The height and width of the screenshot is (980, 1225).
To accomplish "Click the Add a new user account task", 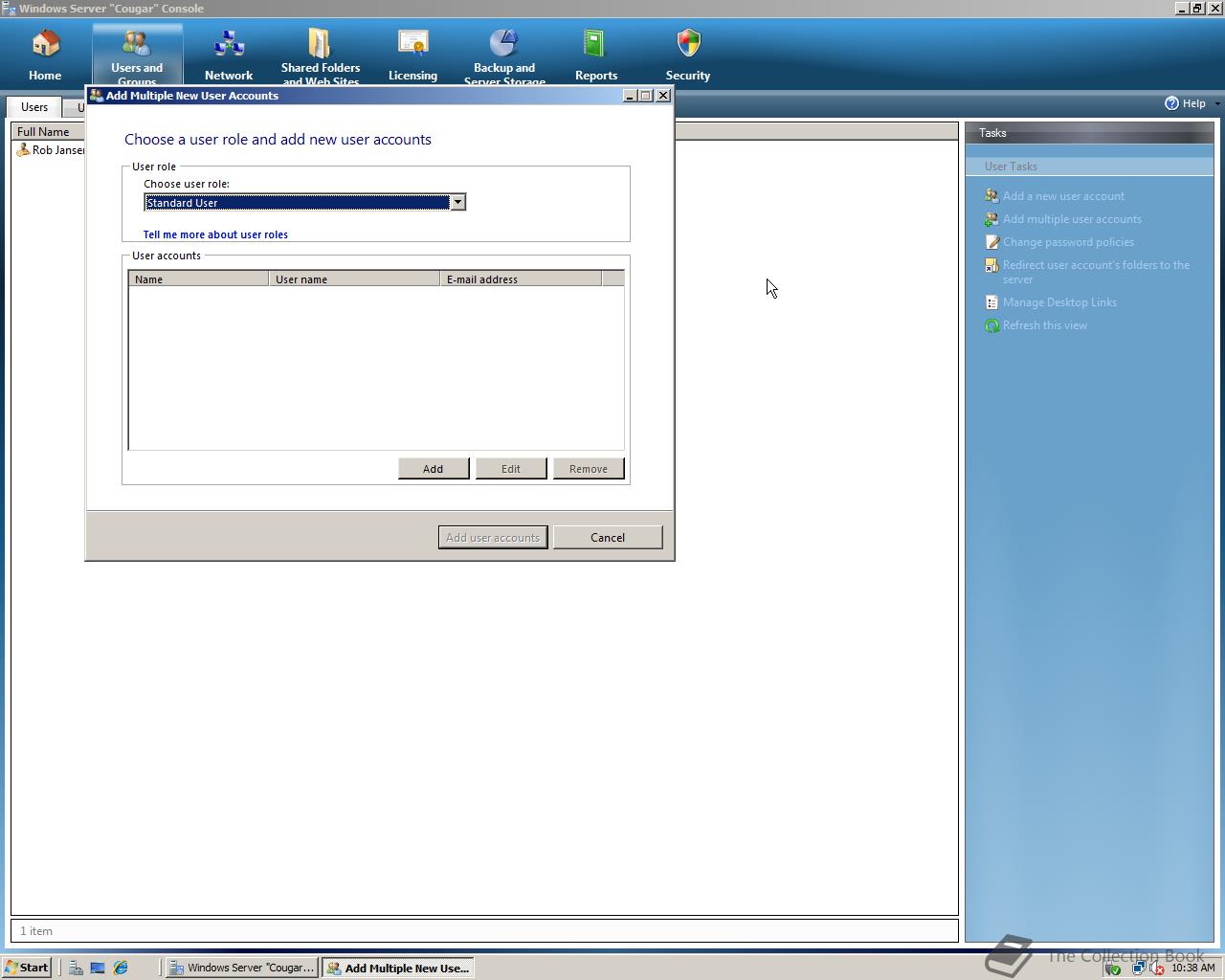I will [1063, 196].
